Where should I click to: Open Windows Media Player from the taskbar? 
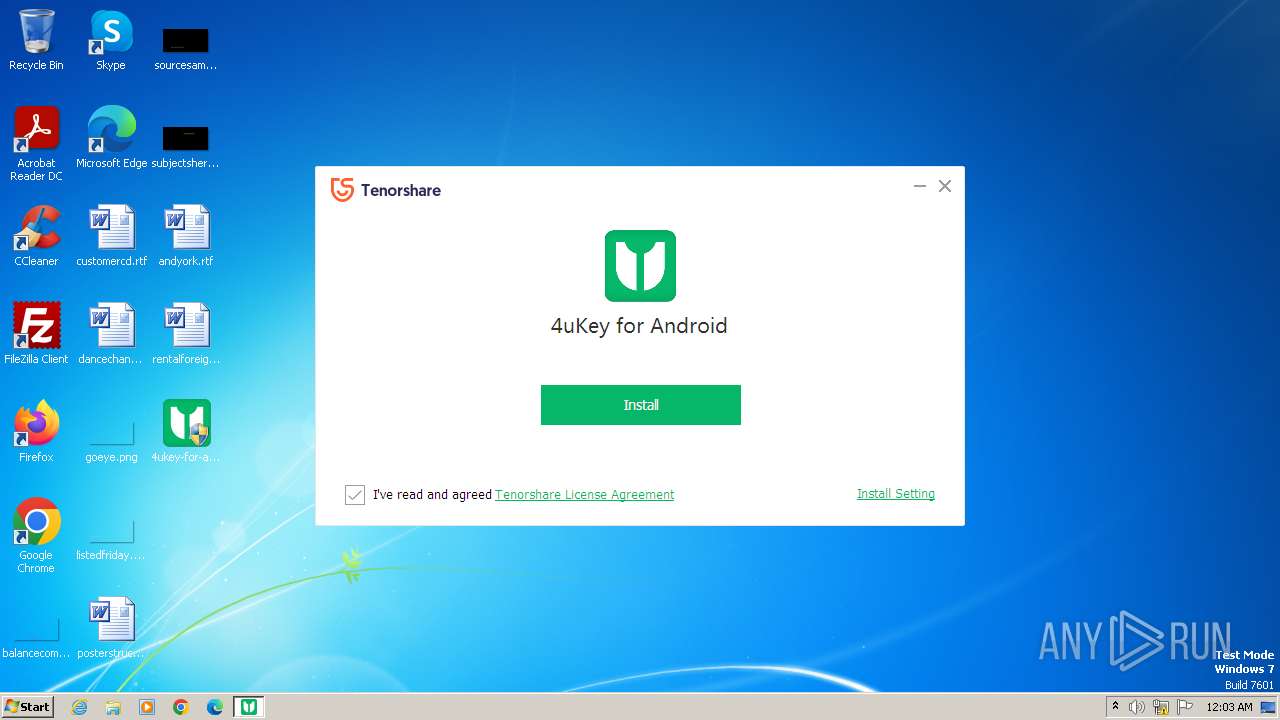pyautogui.click(x=147, y=707)
